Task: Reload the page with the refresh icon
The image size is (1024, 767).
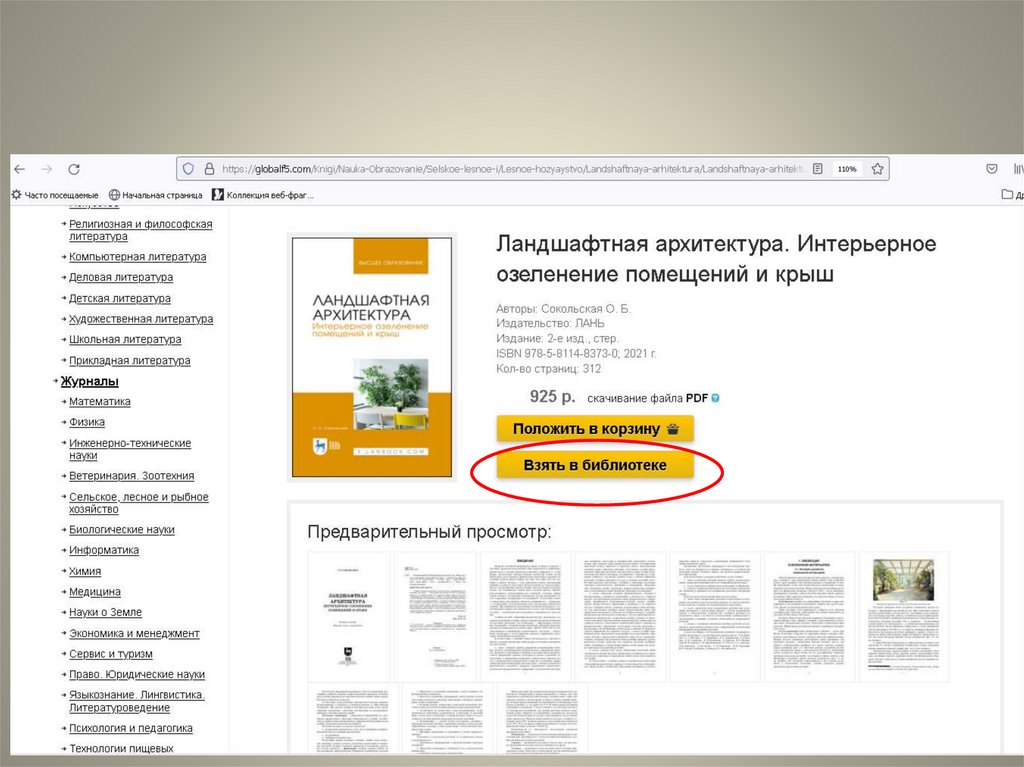Action: coord(74,169)
